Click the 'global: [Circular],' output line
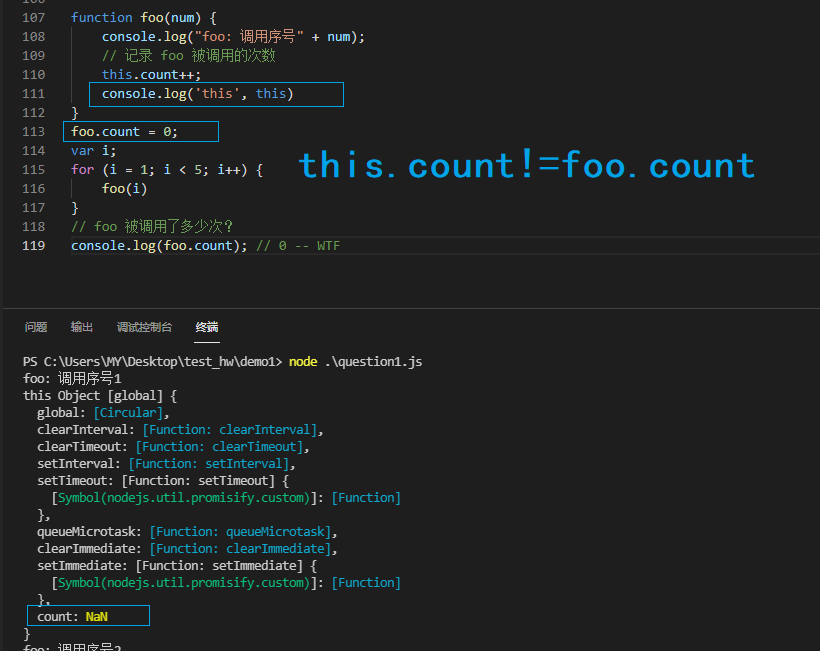Viewport: 820px width, 651px height. (103, 413)
